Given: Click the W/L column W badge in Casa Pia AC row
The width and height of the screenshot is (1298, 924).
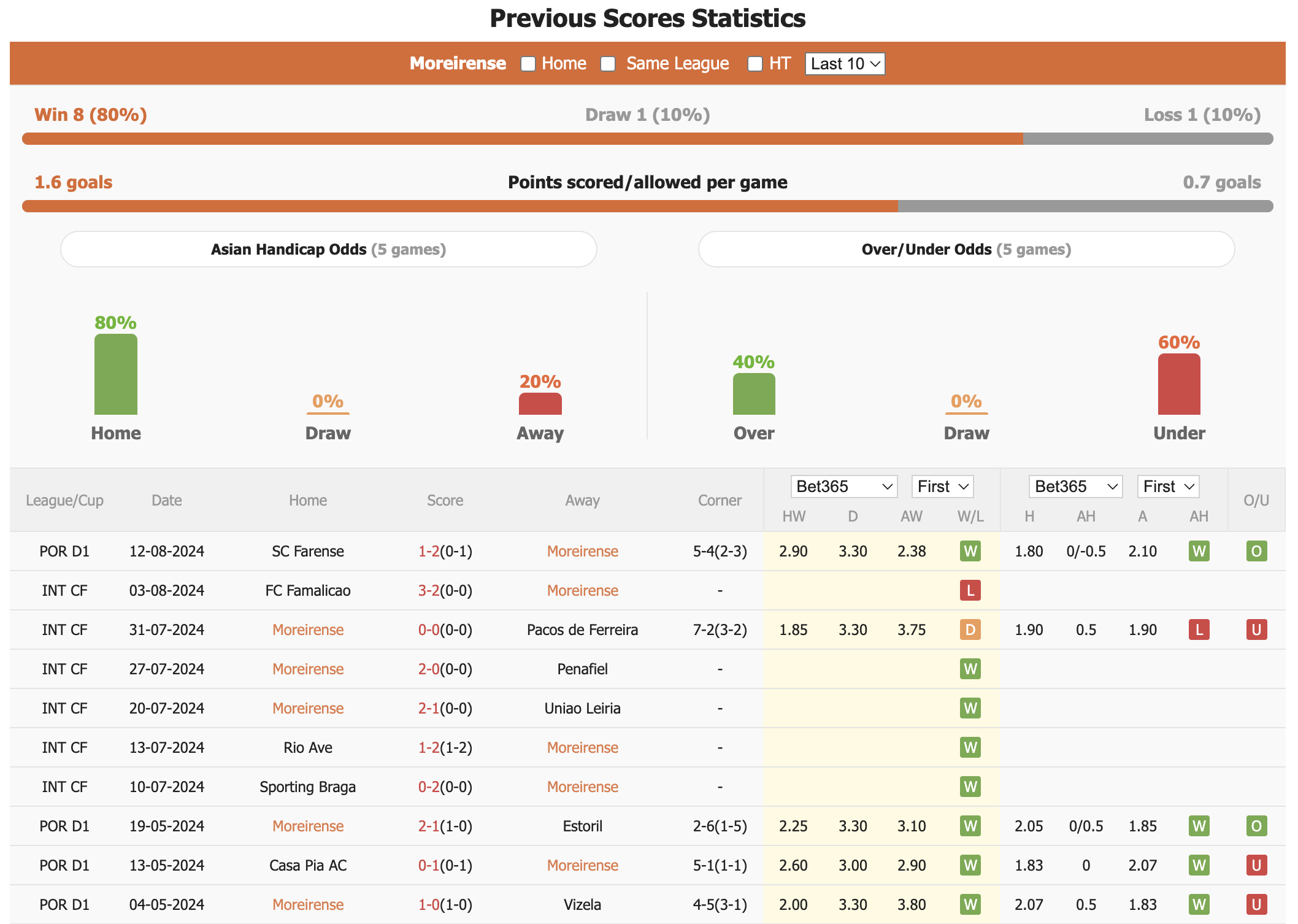Looking at the screenshot, I should click(970, 865).
